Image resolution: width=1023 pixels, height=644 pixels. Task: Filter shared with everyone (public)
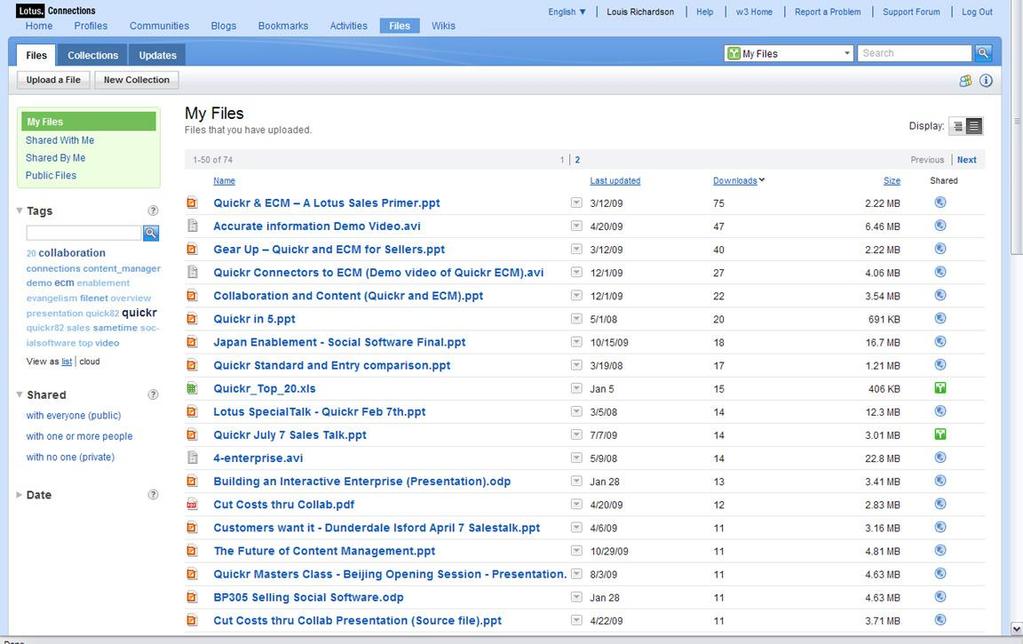pyautogui.click(x=74, y=416)
